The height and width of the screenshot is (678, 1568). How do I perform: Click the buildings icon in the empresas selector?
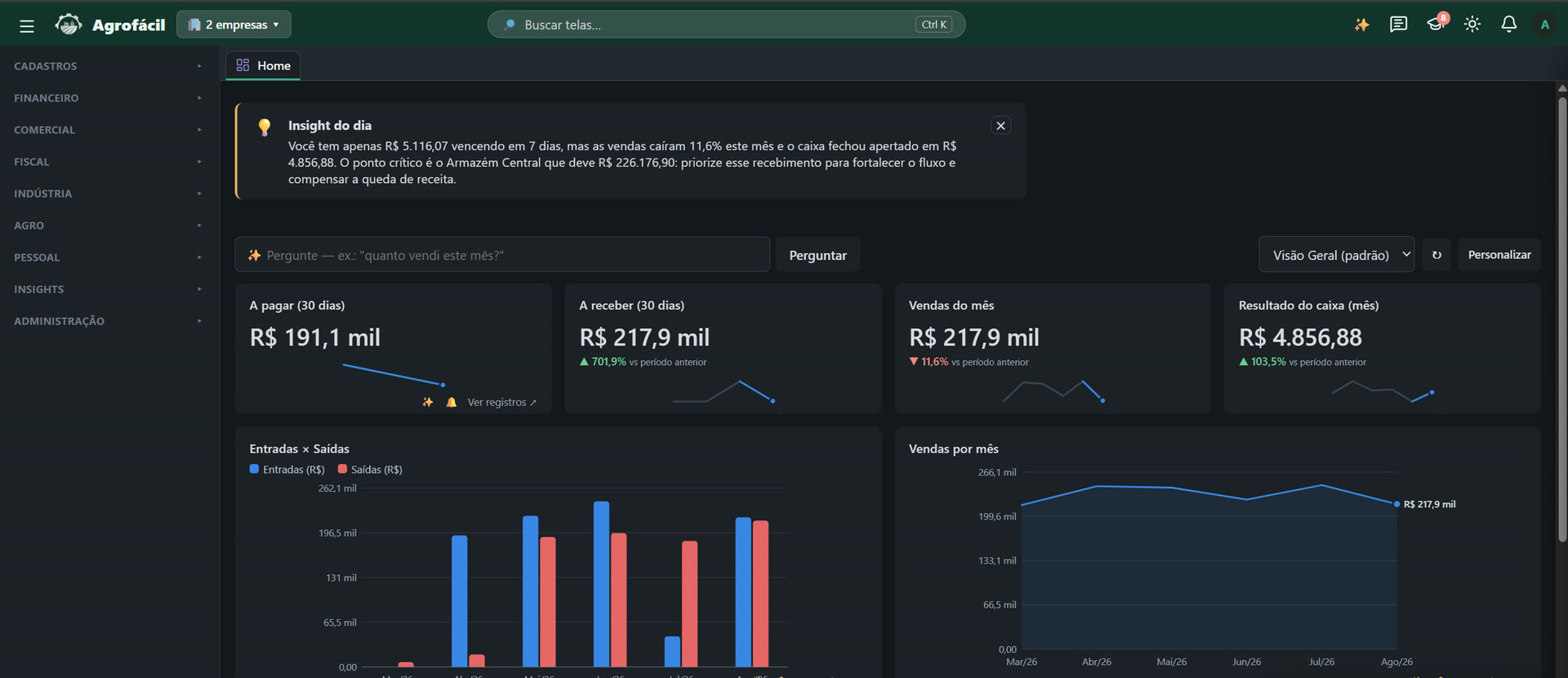[x=194, y=25]
